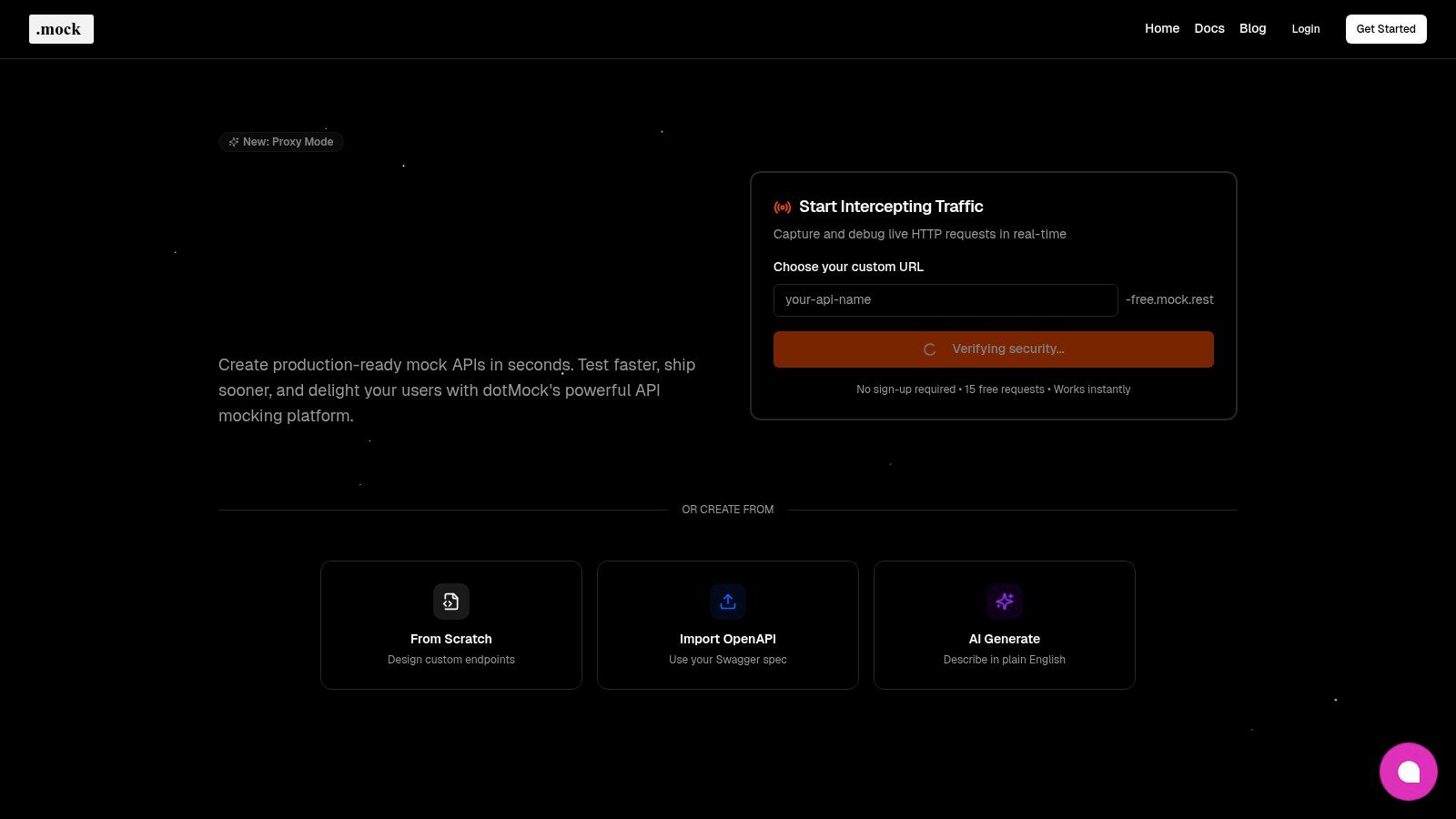Click the loading spinner in Verifying security button
Screen dimensions: 1456x819
[x=930, y=349]
